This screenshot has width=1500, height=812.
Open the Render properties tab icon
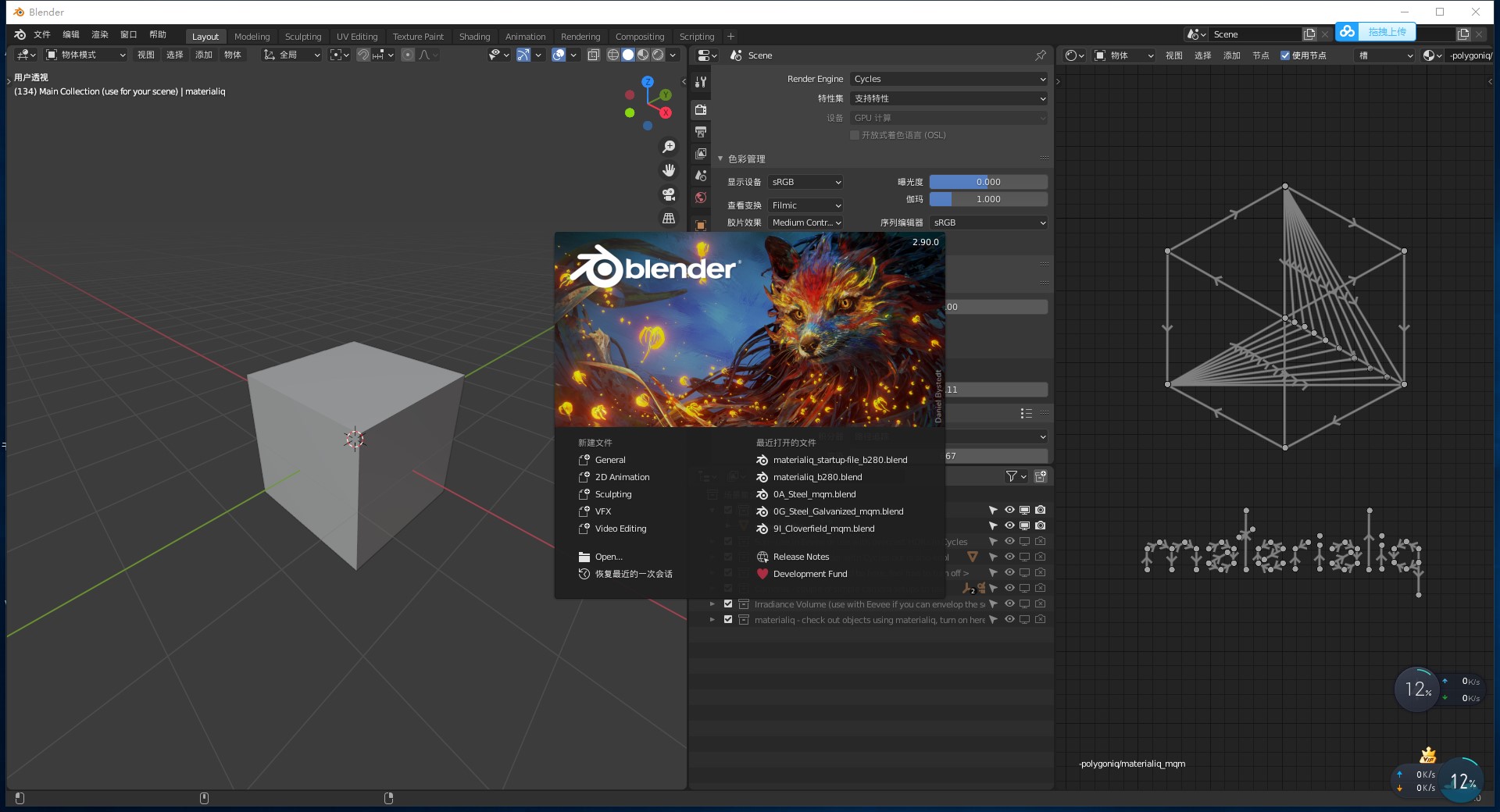[701, 110]
